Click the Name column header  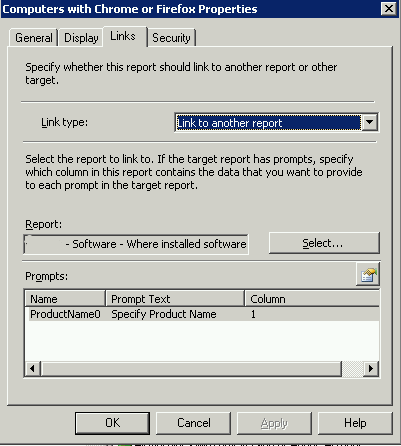pos(65,299)
